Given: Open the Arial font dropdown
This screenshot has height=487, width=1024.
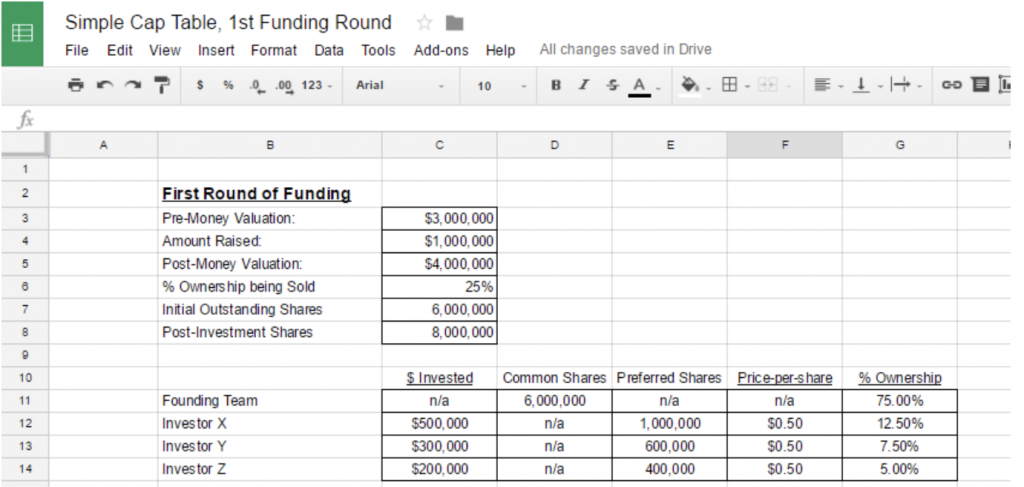Looking at the screenshot, I should point(400,86).
